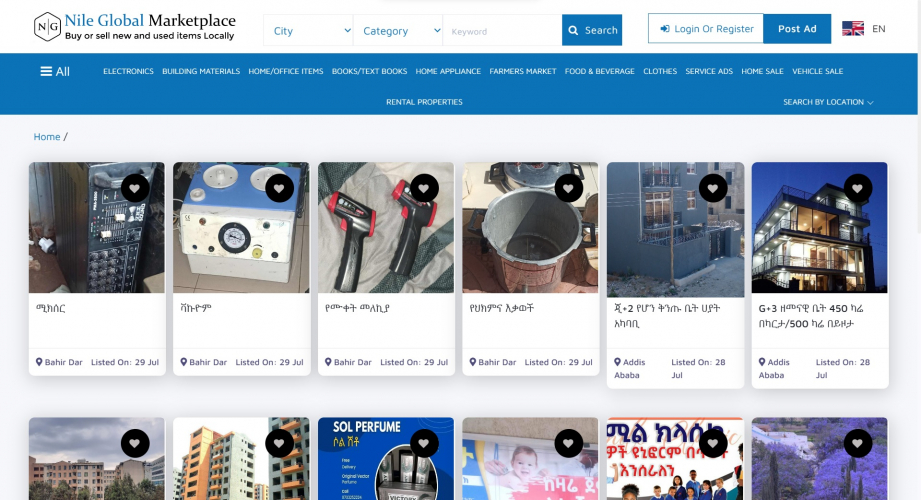Click the blue Search button
This screenshot has width=921, height=500.
(x=592, y=30)
